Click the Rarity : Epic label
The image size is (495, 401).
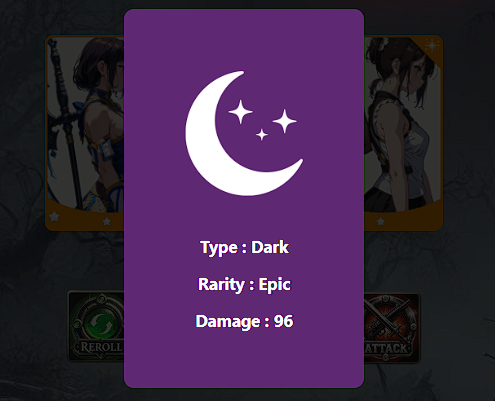click(244, 285)
